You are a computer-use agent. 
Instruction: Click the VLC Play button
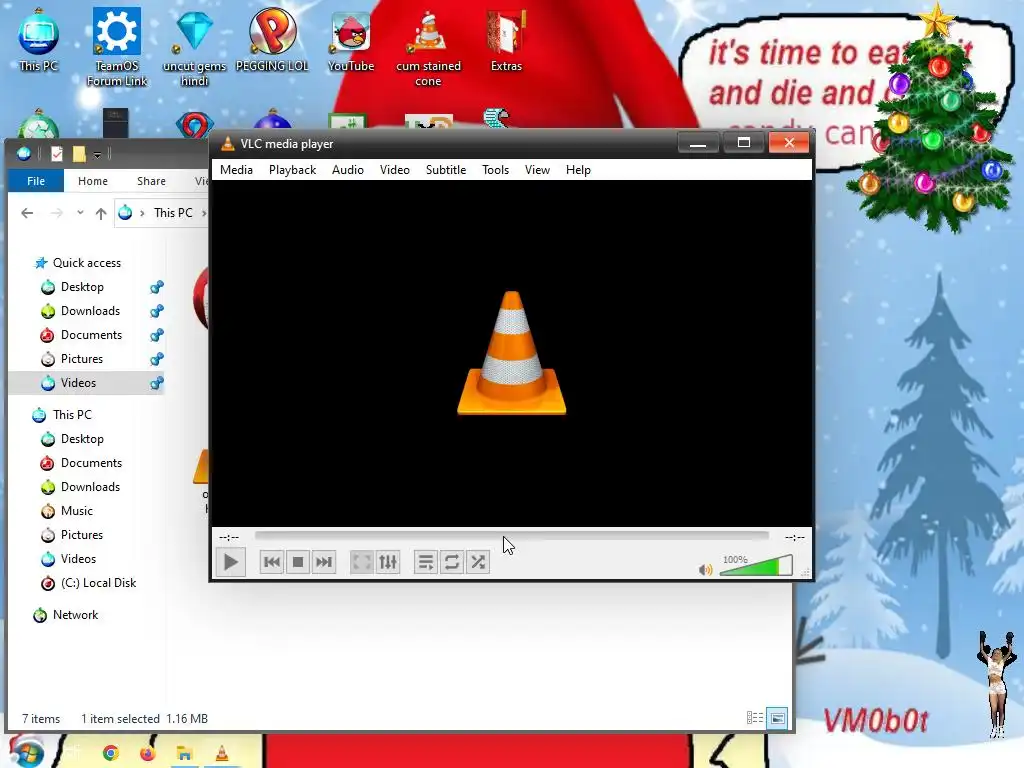coord(231,562)
